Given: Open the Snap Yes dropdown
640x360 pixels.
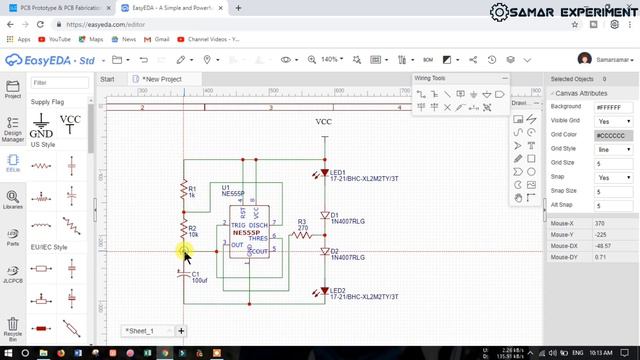Looking at the screenshot, I should [614, 178].
